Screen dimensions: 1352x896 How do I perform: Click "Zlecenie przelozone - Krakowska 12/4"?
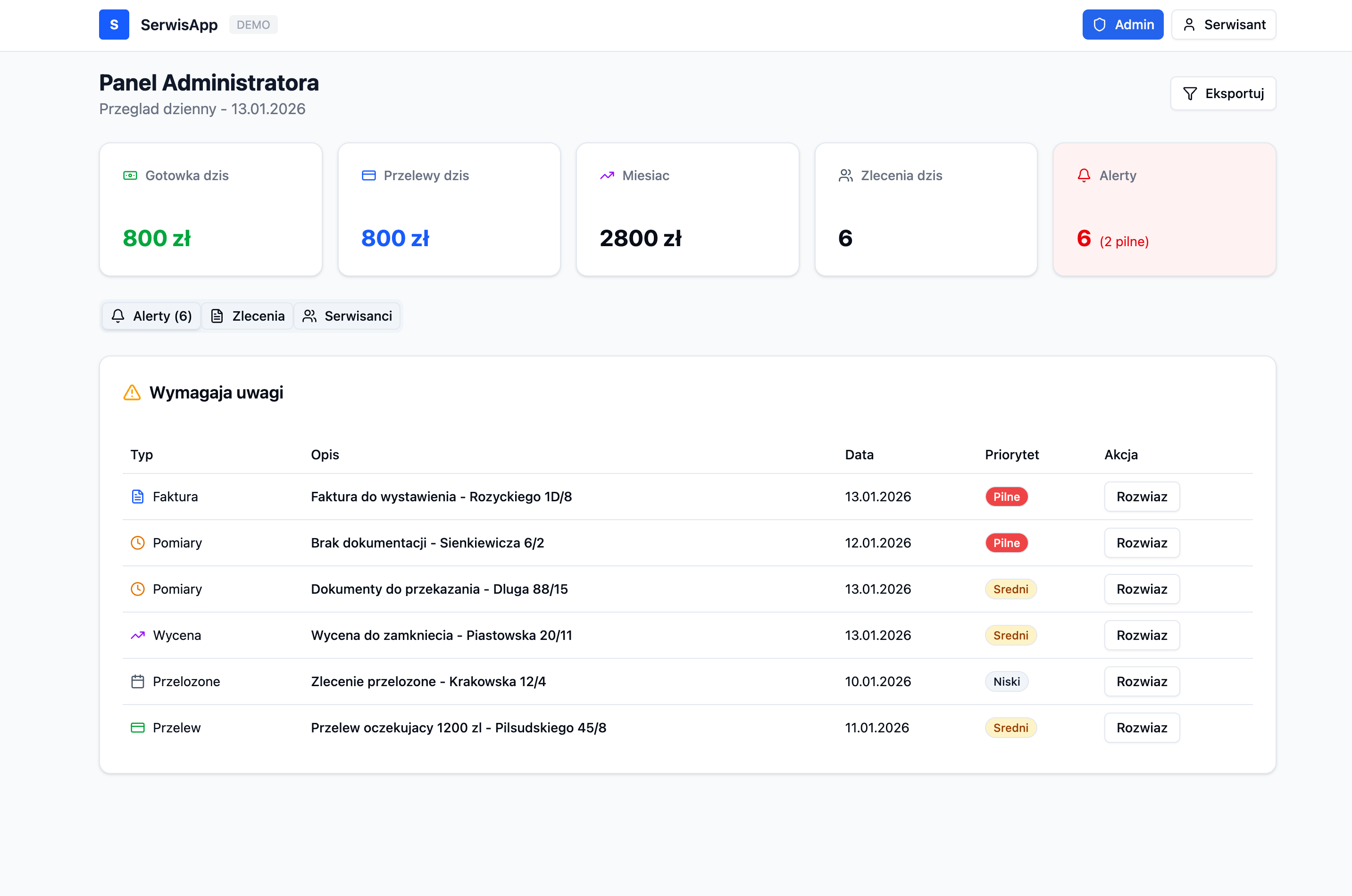click(429, 682)
